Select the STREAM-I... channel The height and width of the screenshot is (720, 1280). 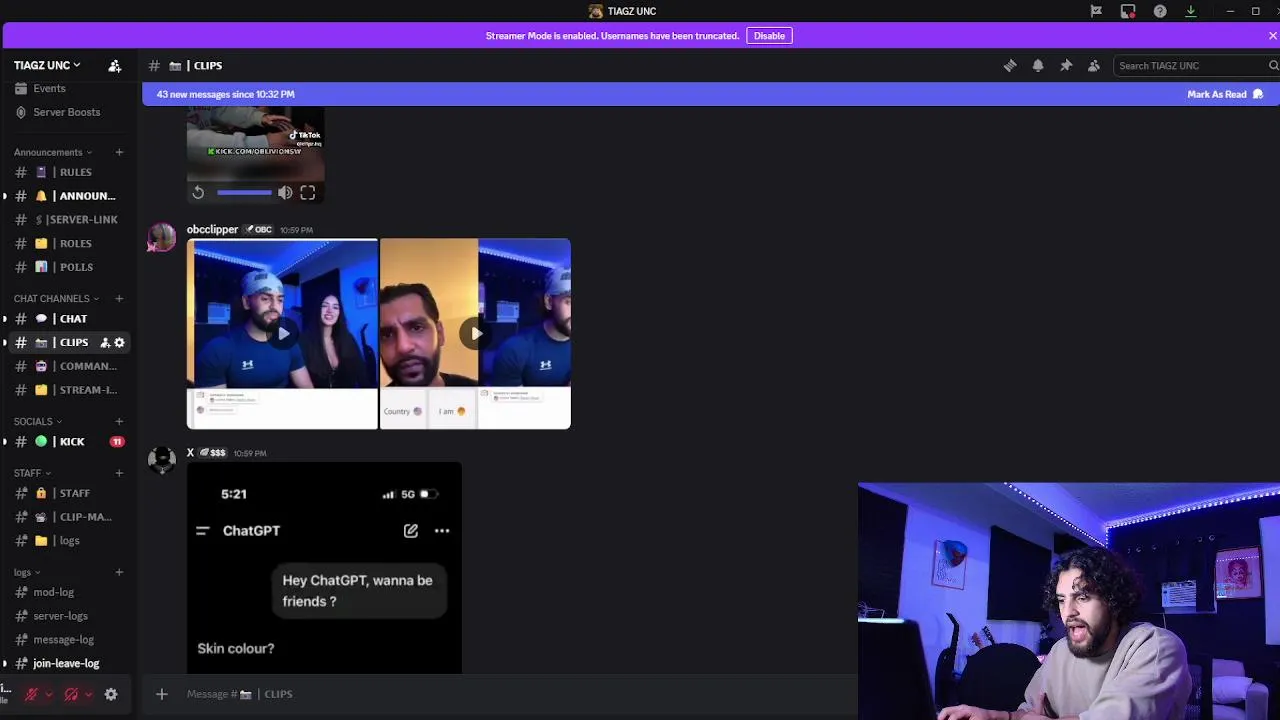point(68,390)
